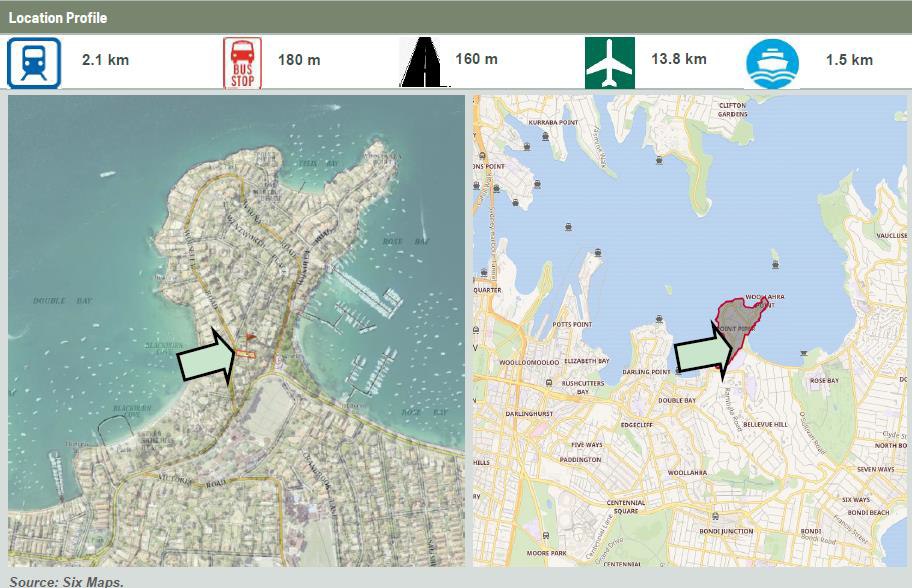Viewport: 912px width, 588px height.
Task: Click the 'Source: Six Maps.' caption
Action: click(66, 582)
